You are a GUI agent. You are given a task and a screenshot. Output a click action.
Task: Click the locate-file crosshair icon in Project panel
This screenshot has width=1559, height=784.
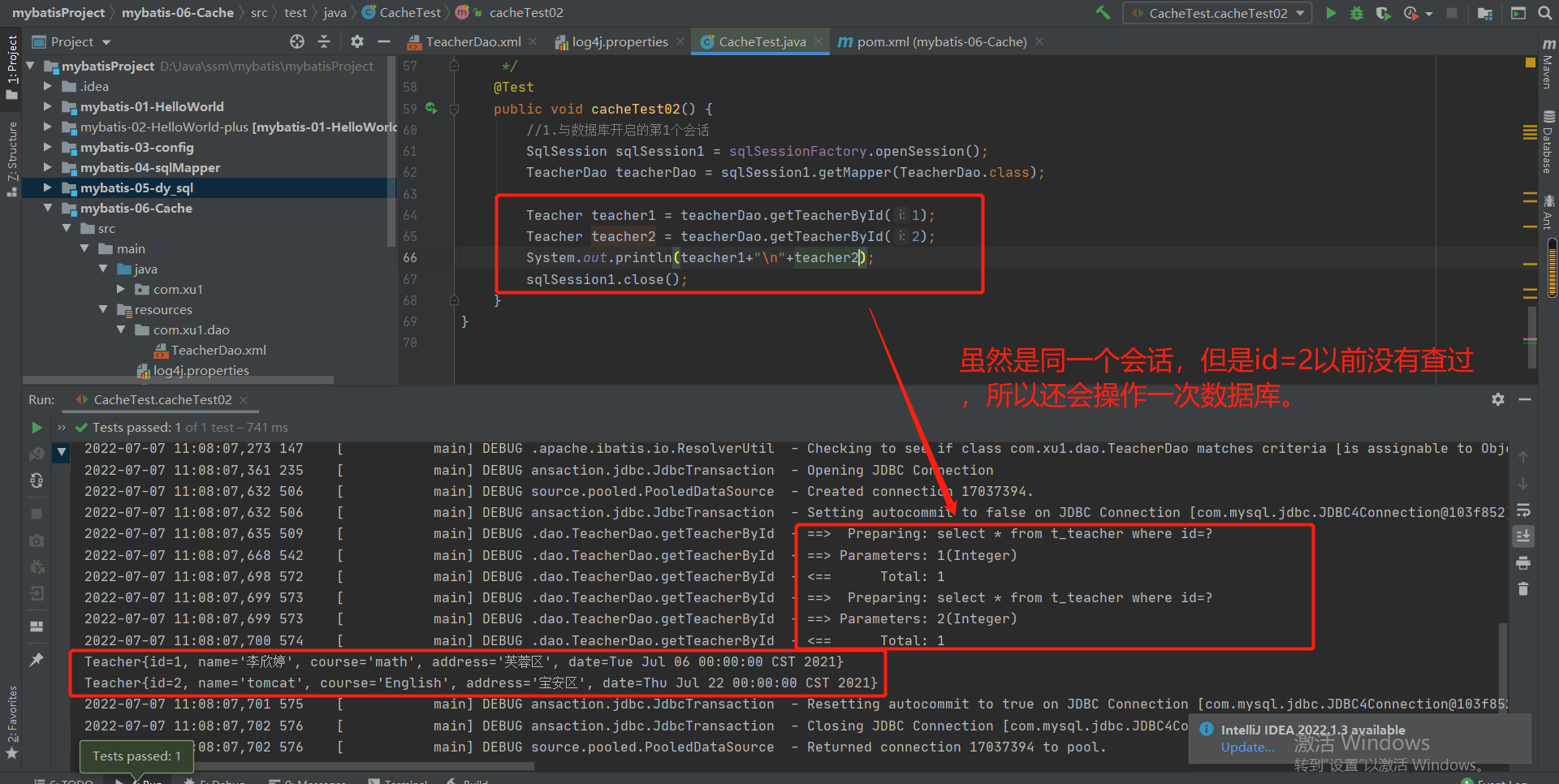pyautogui.click(x=297, y=41)
